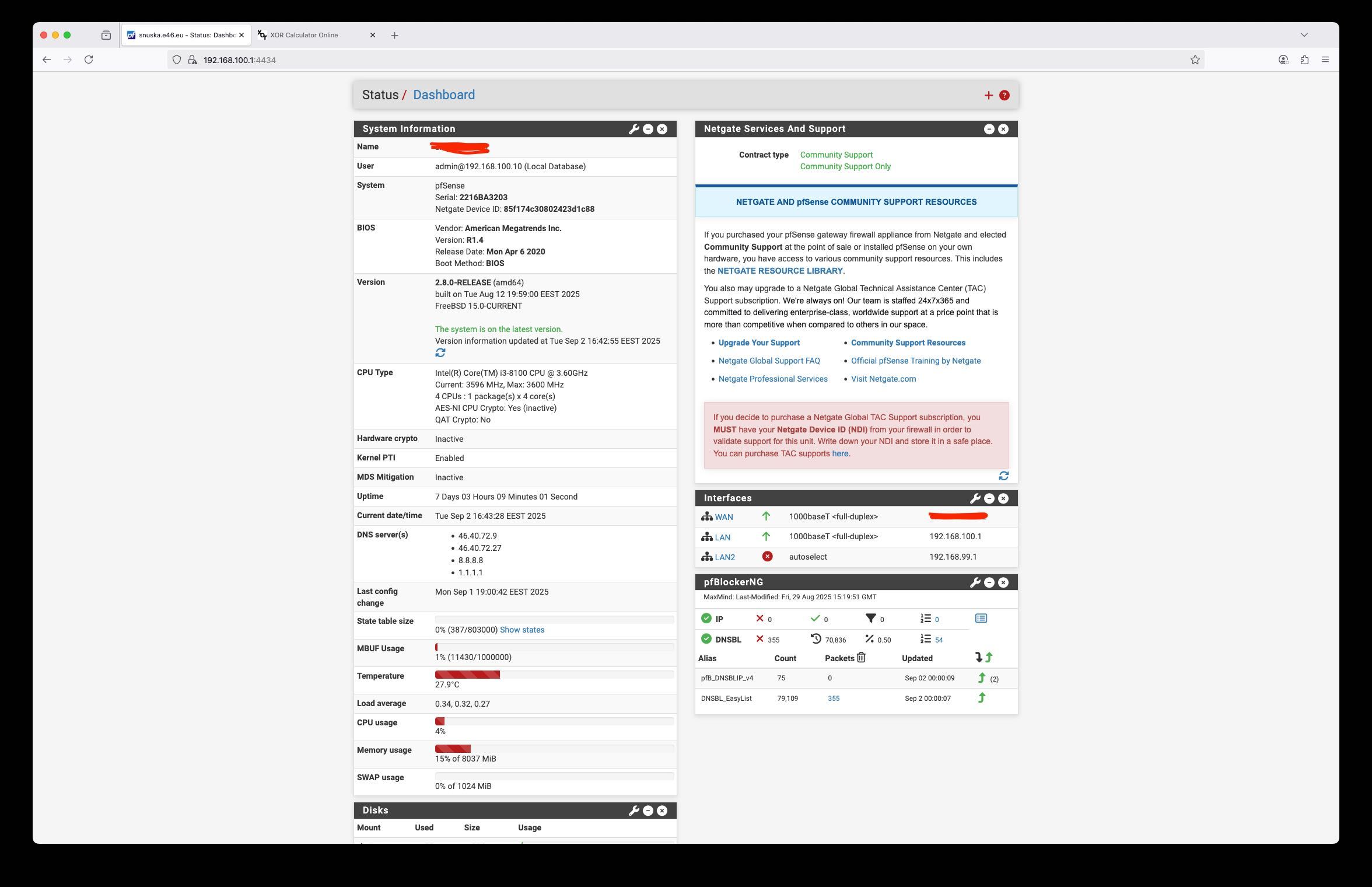This screenshot has height=887, width=1372.
Task: Open the LAN interface link
Action: click(723, 537)
